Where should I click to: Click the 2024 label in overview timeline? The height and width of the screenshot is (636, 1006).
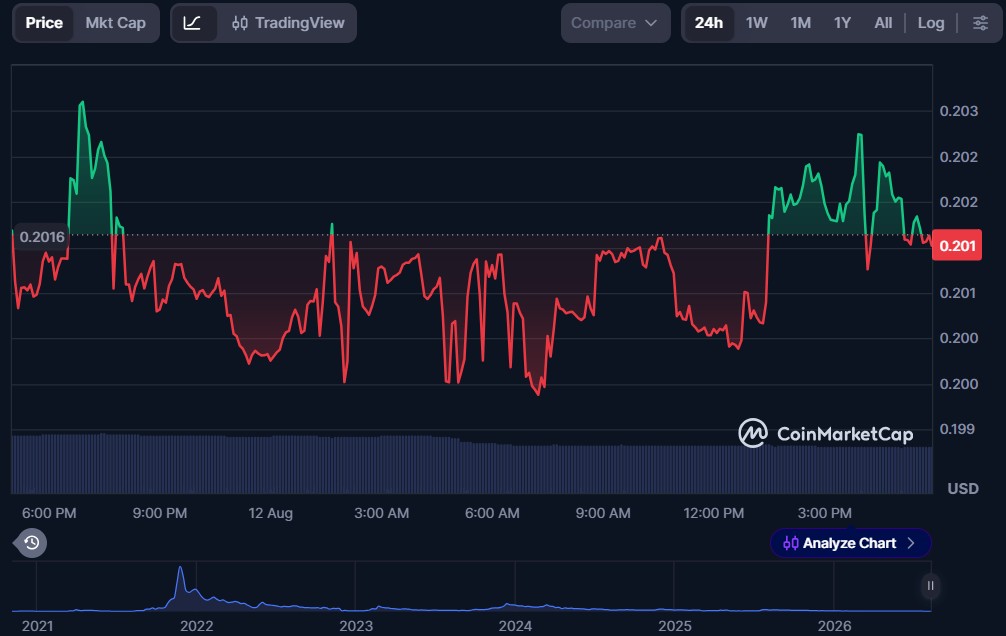coord(515,626)
